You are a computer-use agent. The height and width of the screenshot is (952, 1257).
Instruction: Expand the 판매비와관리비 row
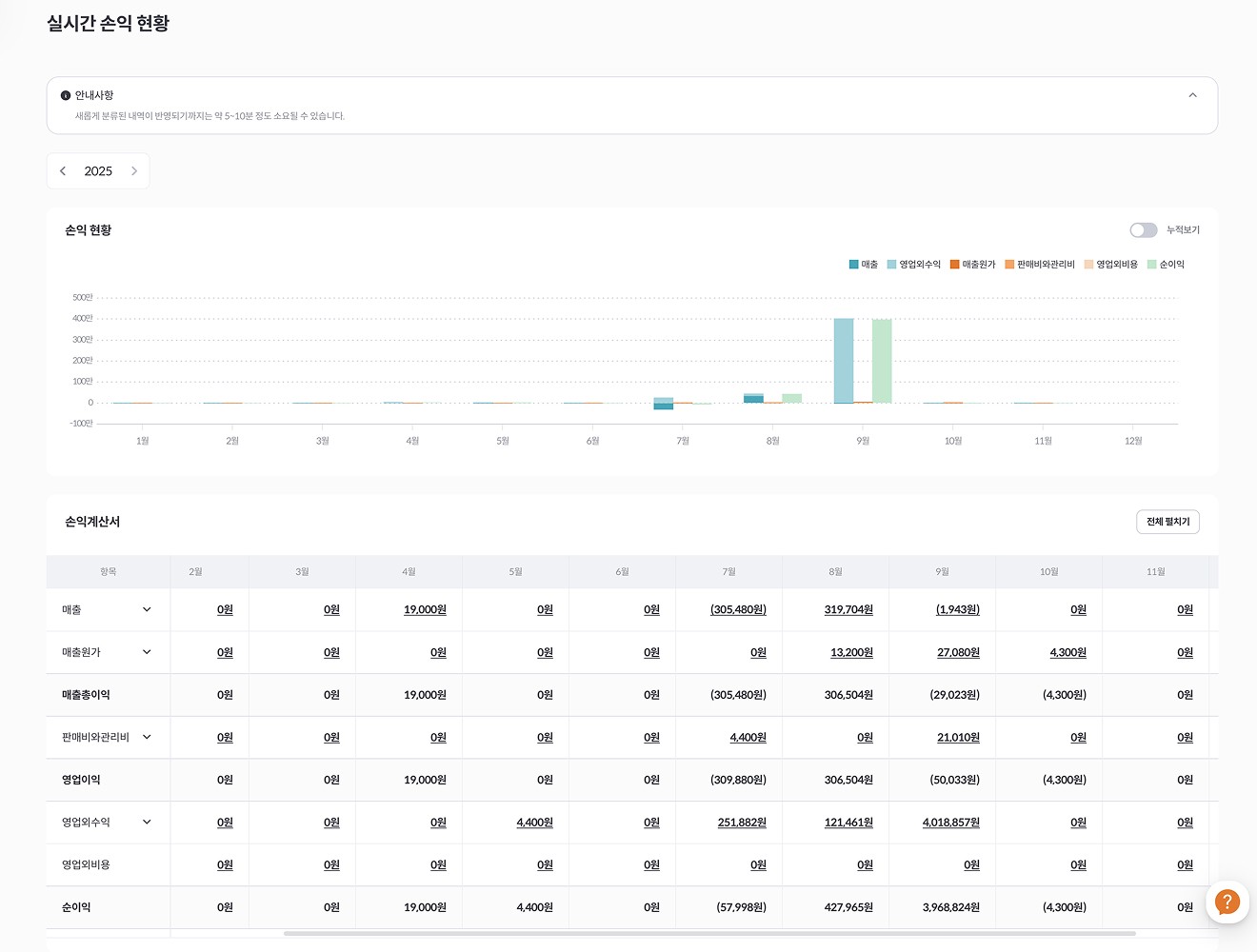147,737
